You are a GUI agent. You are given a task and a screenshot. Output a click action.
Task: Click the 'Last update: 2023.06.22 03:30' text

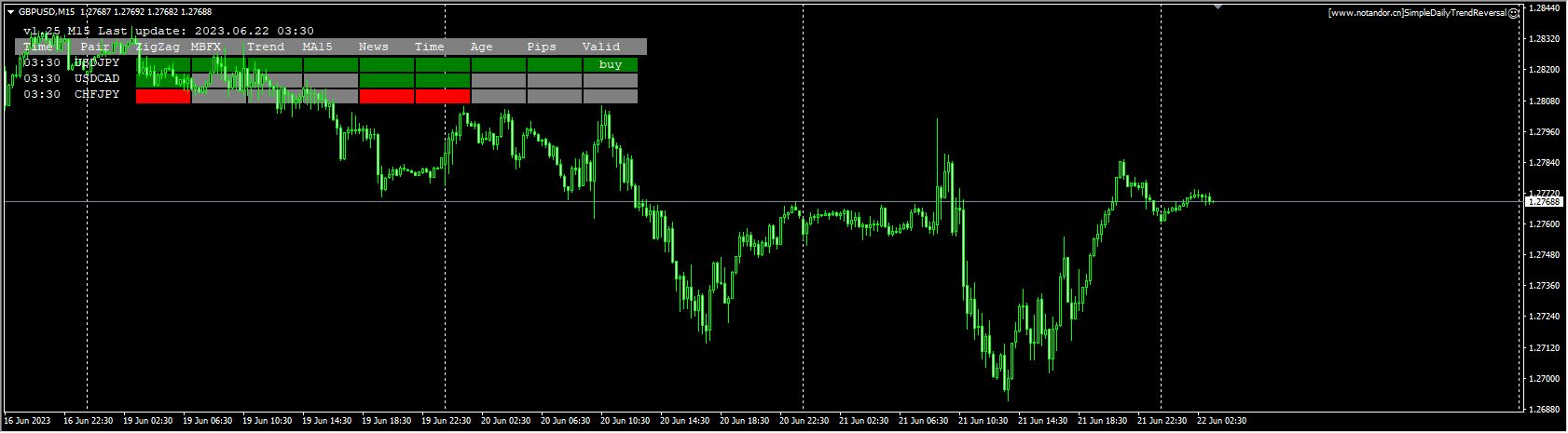point(205,31)
